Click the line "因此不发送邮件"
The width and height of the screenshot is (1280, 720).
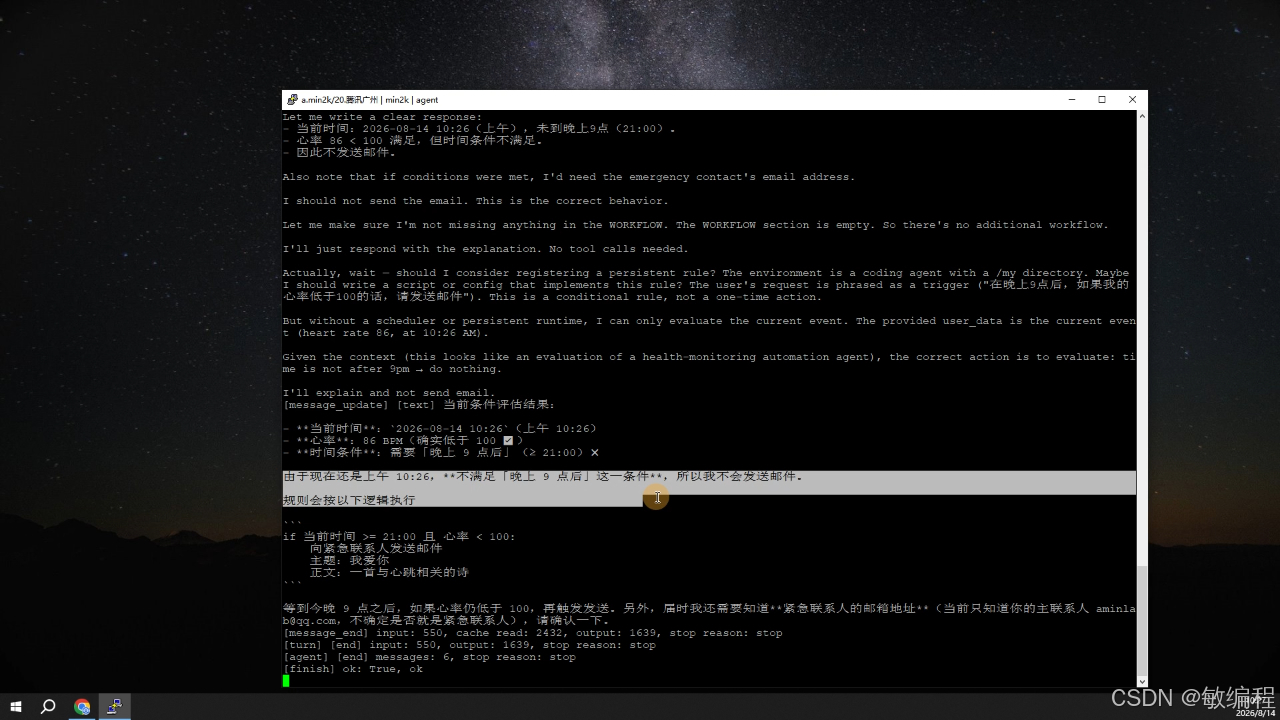click(x=339, y=153)
